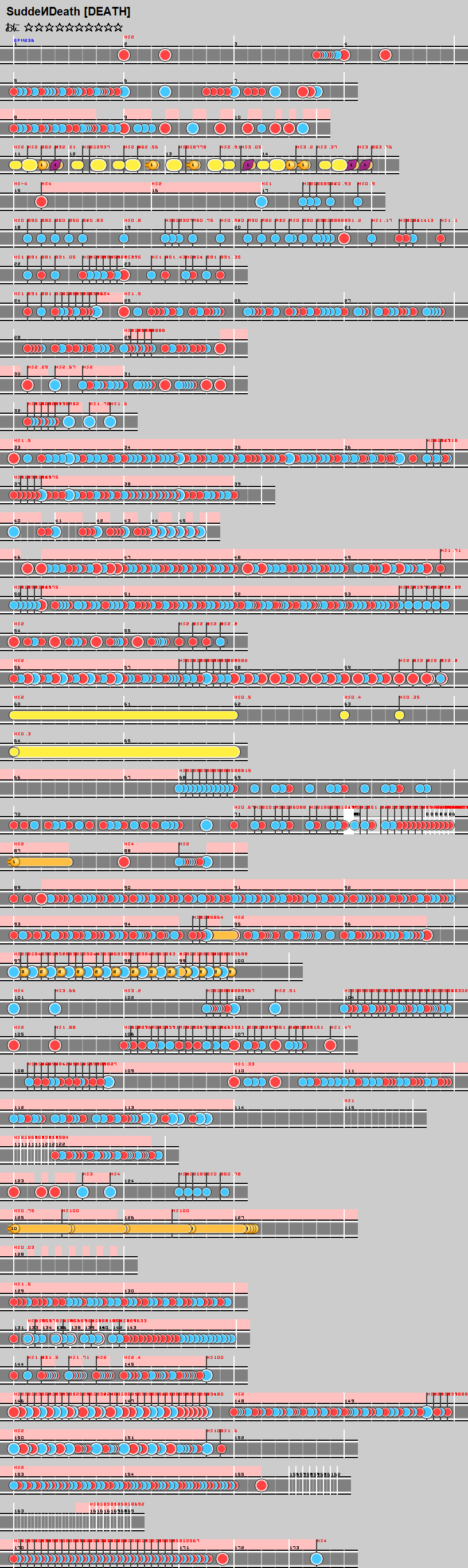Click the row of ten difficulty stars
The image size is (468, 1568).
[73, 28]
